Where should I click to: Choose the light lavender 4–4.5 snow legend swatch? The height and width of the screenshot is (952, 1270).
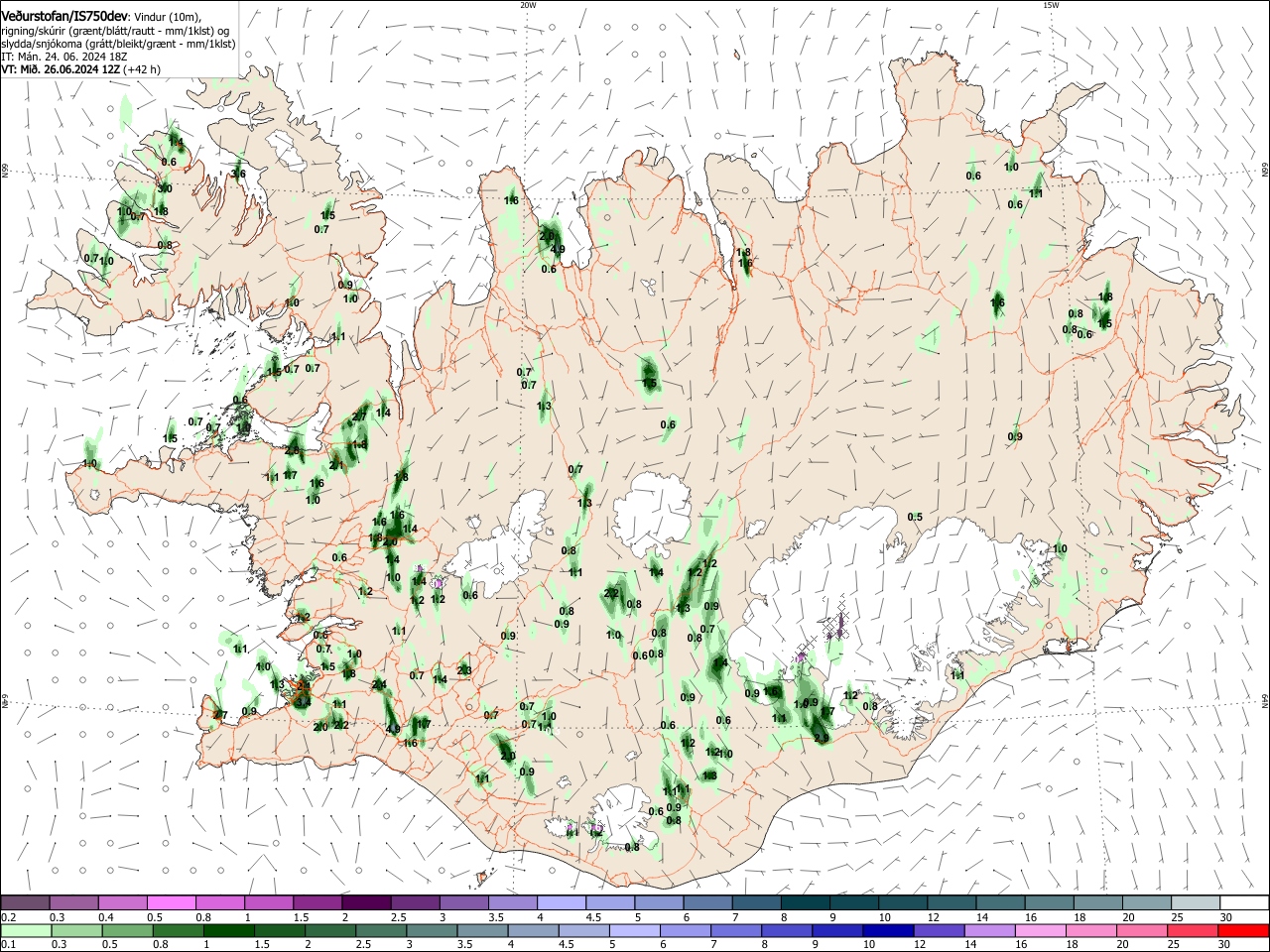pyautogui.click(x=562, y=903)
